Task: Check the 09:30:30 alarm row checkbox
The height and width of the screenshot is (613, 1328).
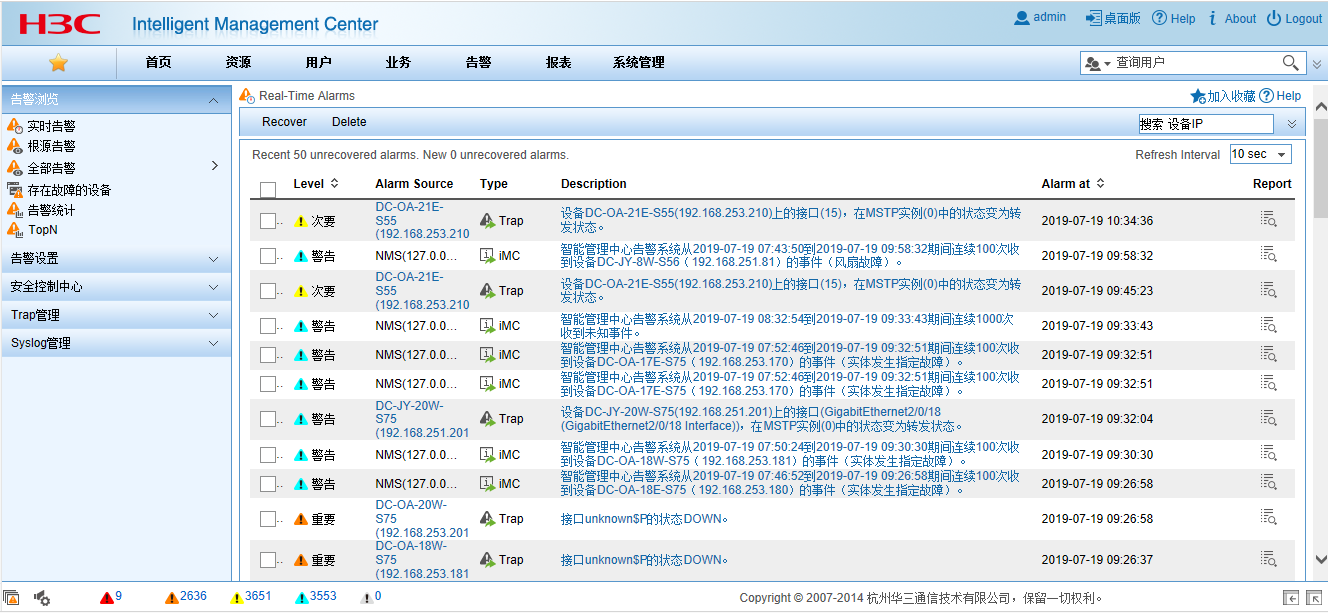Action: [x=268, y=455]
